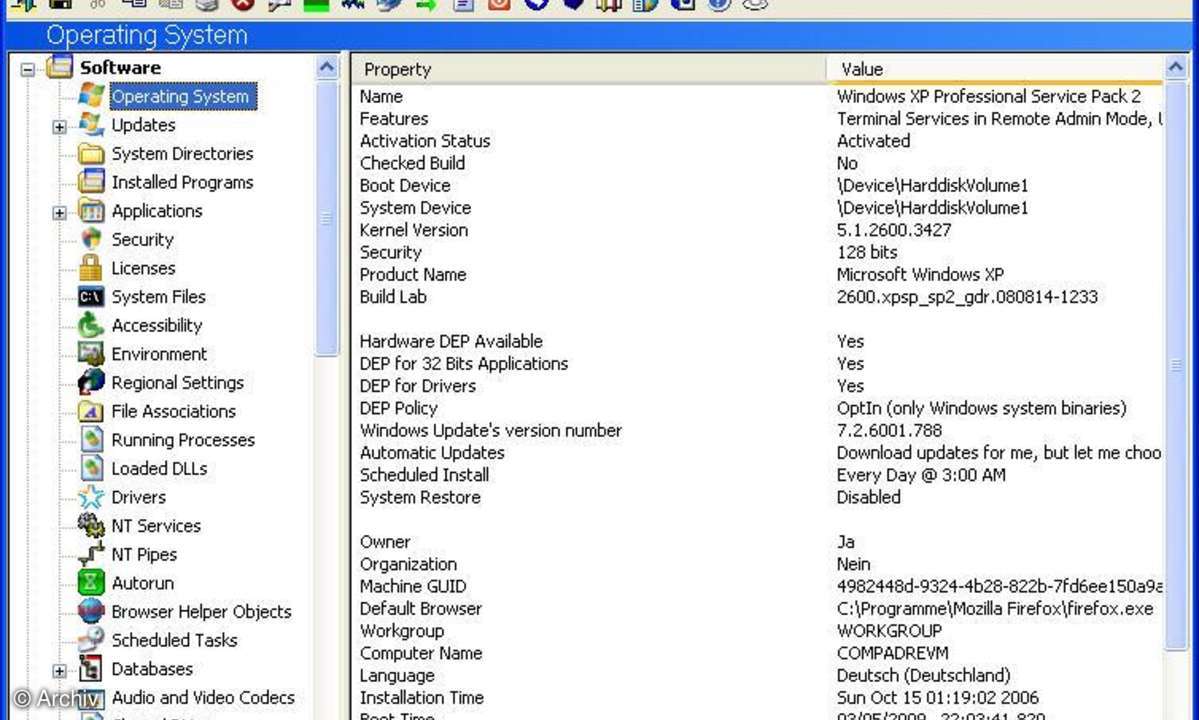Click the Microsoft Windows XP product value
Image resolution: width=1199 pixels, height=720 pixels.
coord(921,274)
